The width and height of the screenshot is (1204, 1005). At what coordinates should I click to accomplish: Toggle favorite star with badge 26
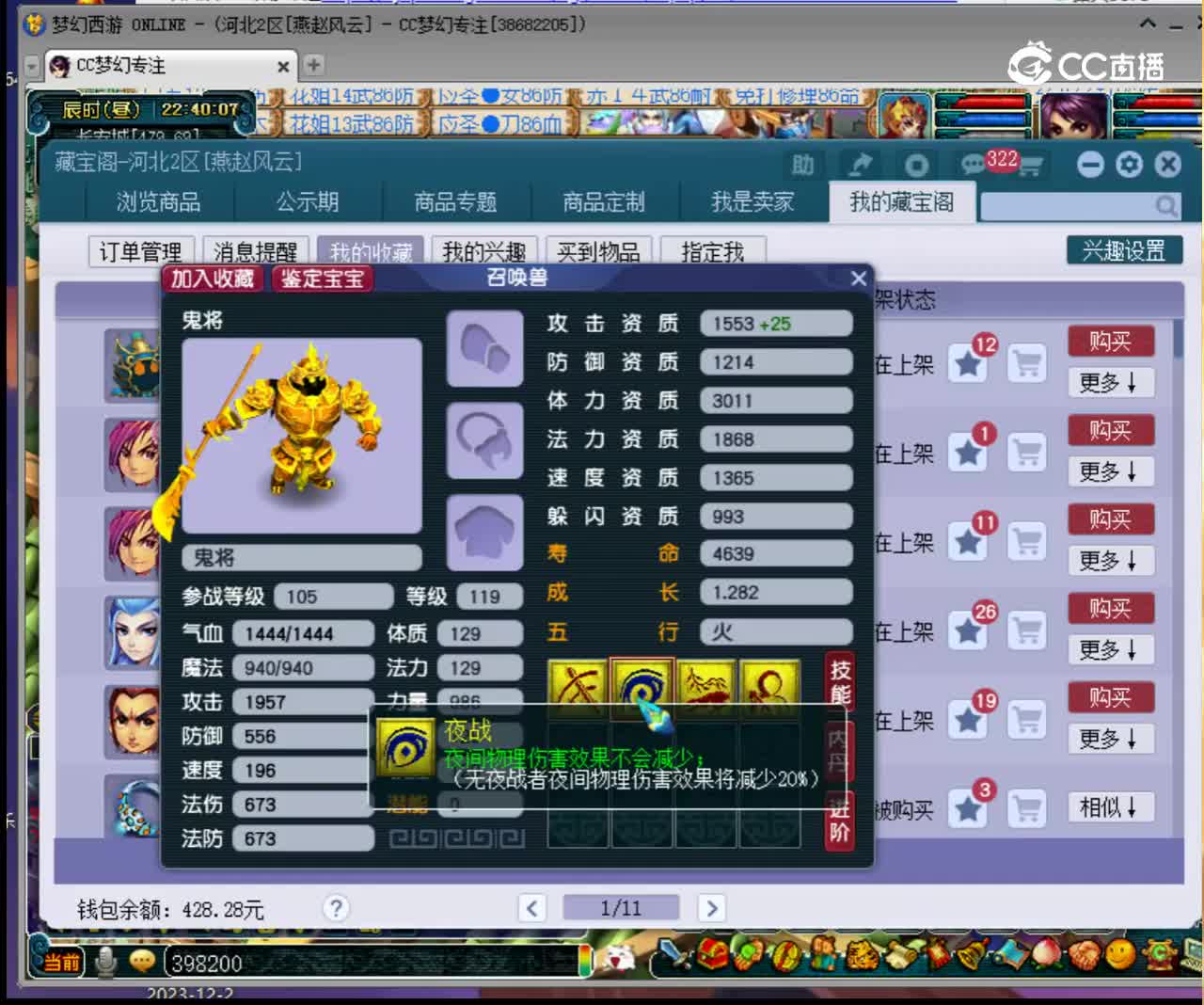[x=968, y=630]
